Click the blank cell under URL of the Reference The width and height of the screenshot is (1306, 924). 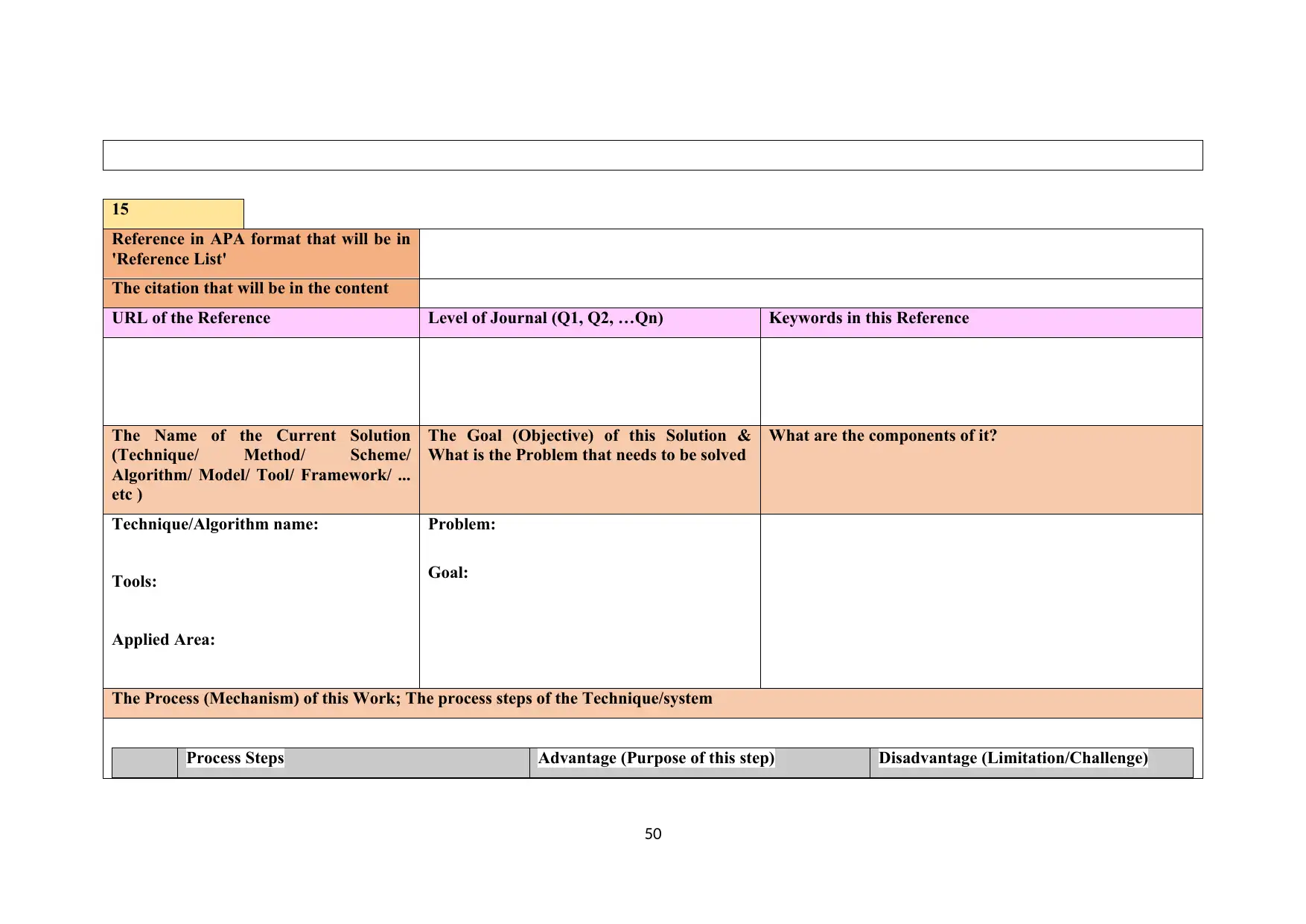click(261, 381)
